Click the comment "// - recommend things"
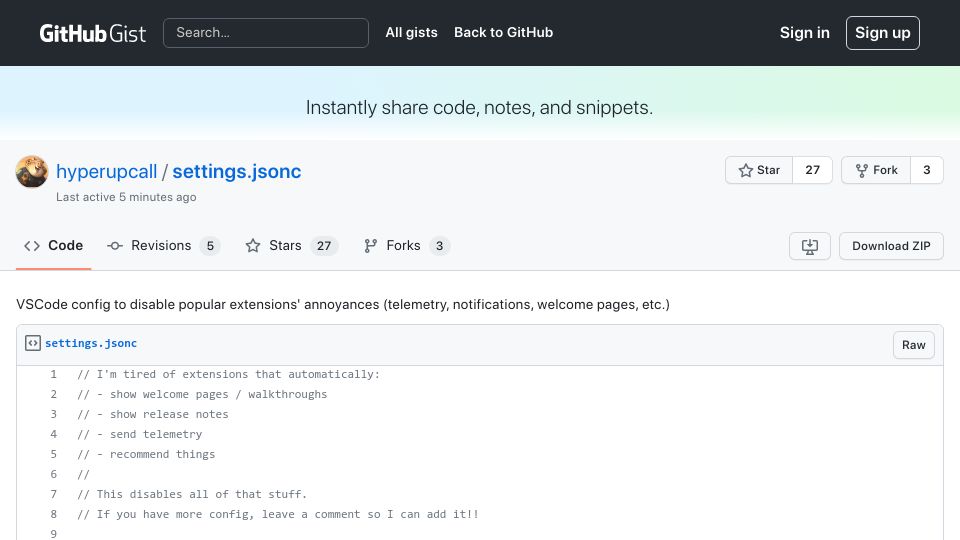This screenshot has width=960, height=540. (146, 454)
